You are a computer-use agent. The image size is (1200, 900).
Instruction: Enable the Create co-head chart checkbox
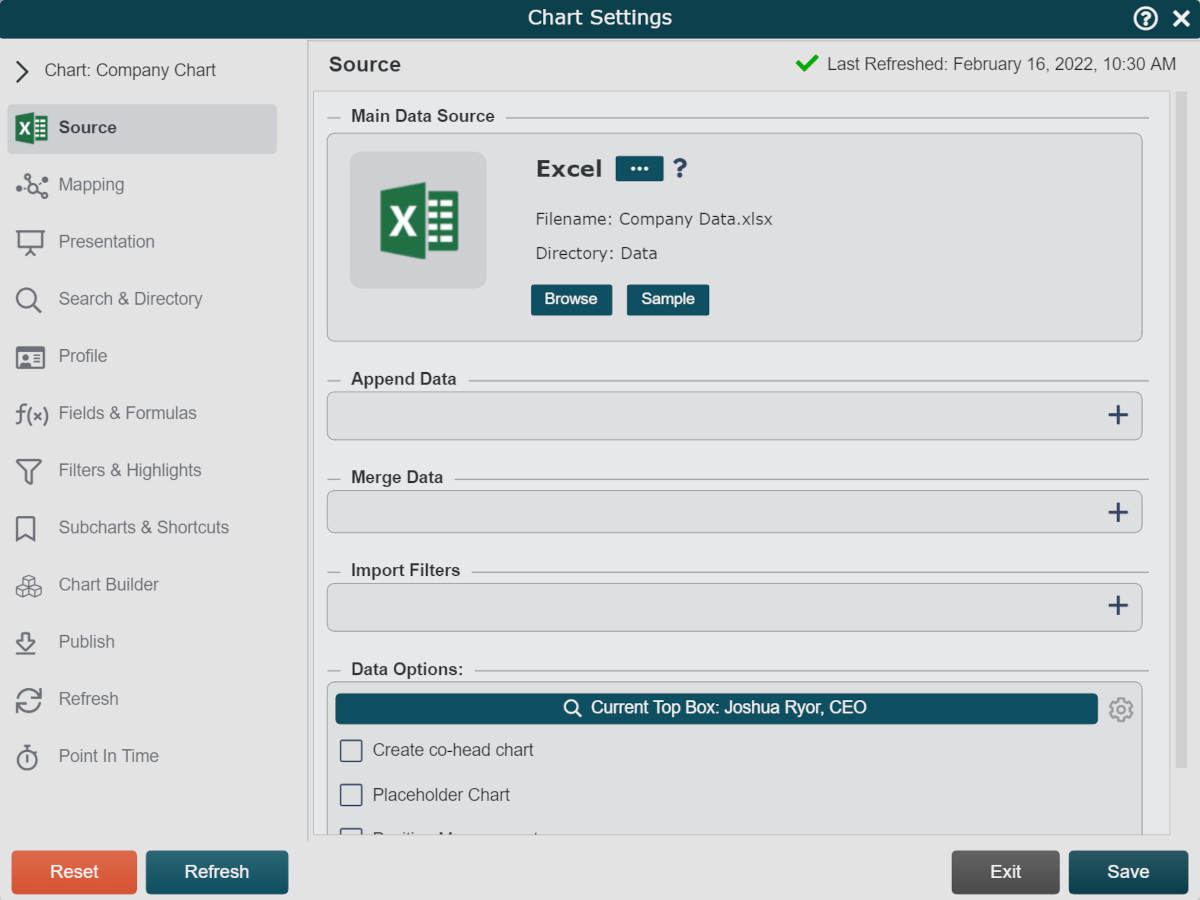pyautogui.click(x=351, y=750)
